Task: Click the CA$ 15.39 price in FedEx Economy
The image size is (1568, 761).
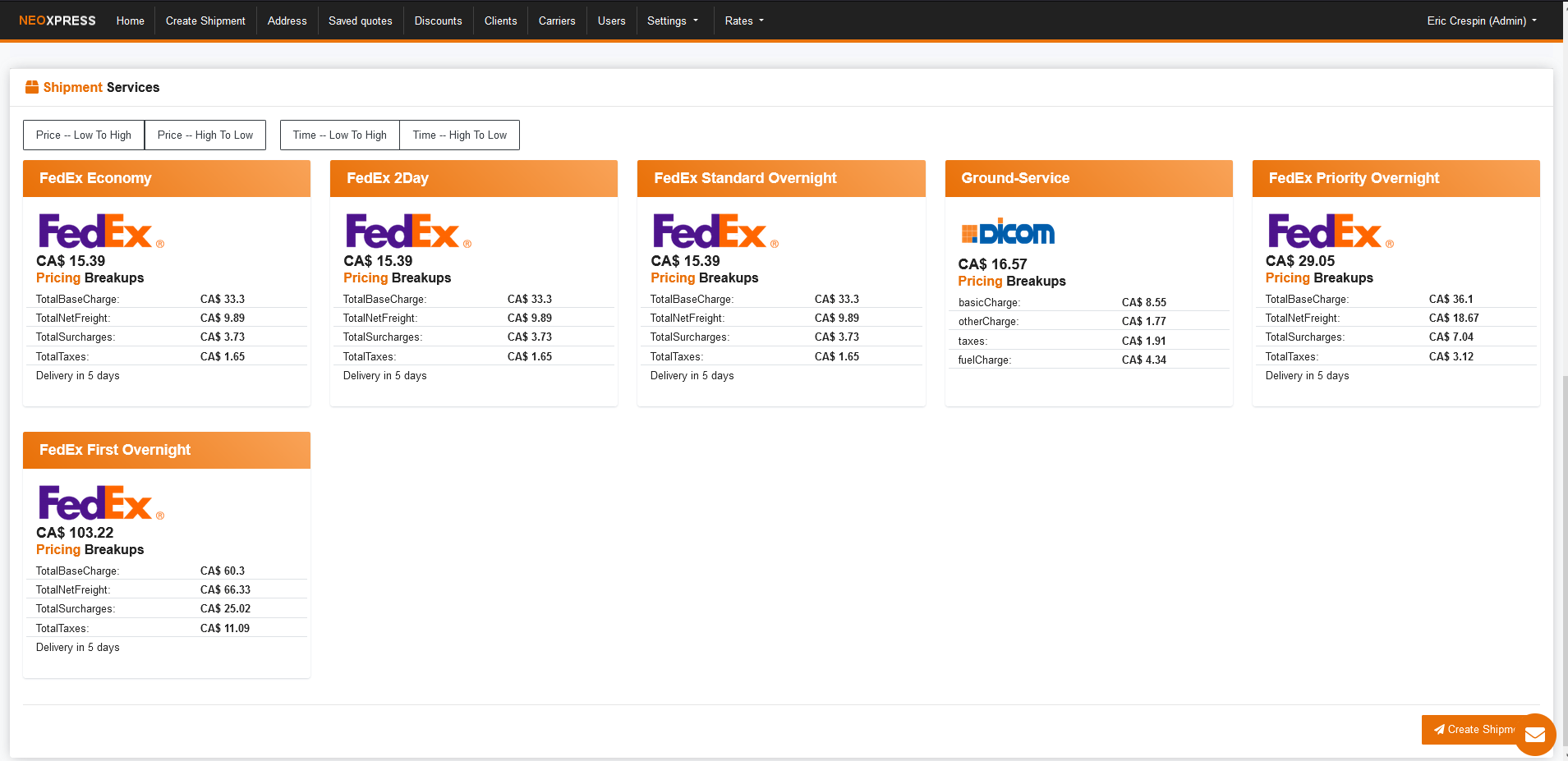Action: (x=71, y=261)
